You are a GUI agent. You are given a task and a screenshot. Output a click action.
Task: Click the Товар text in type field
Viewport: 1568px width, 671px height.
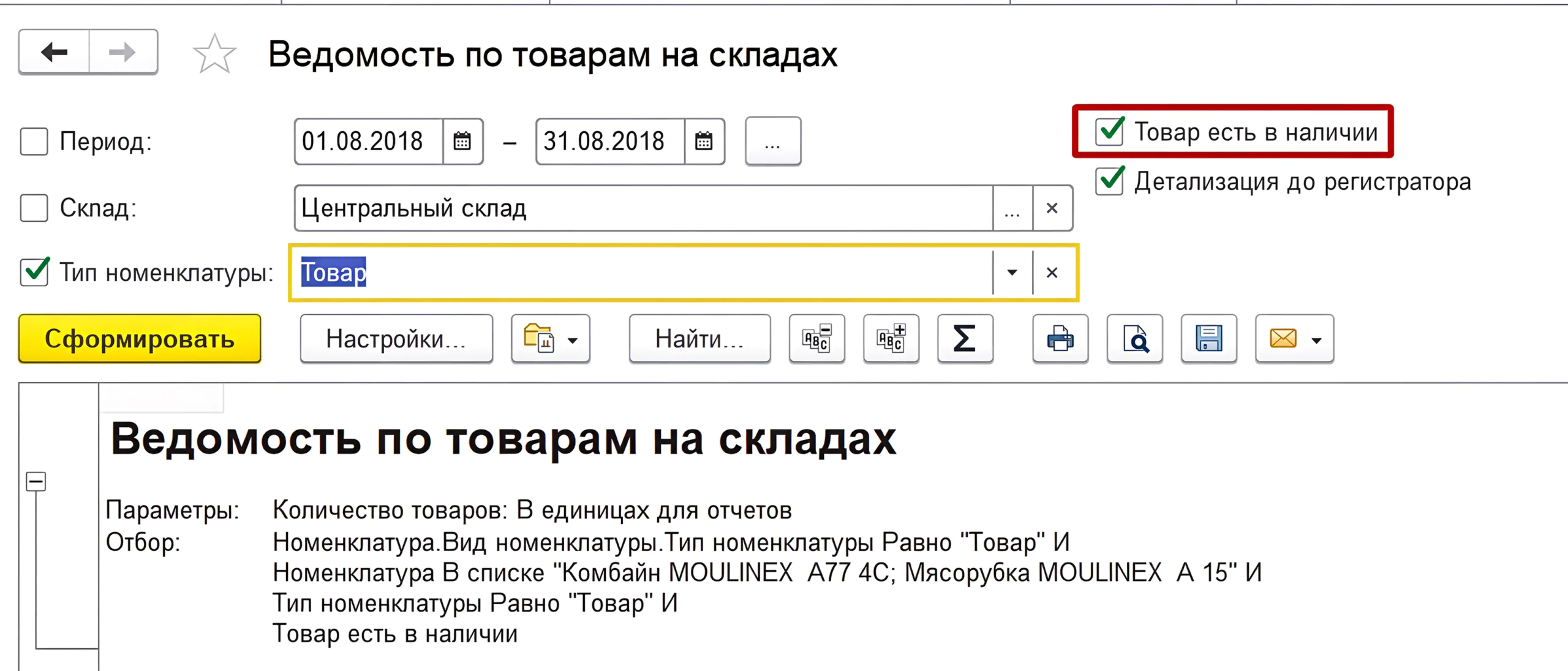coord(334,273)
